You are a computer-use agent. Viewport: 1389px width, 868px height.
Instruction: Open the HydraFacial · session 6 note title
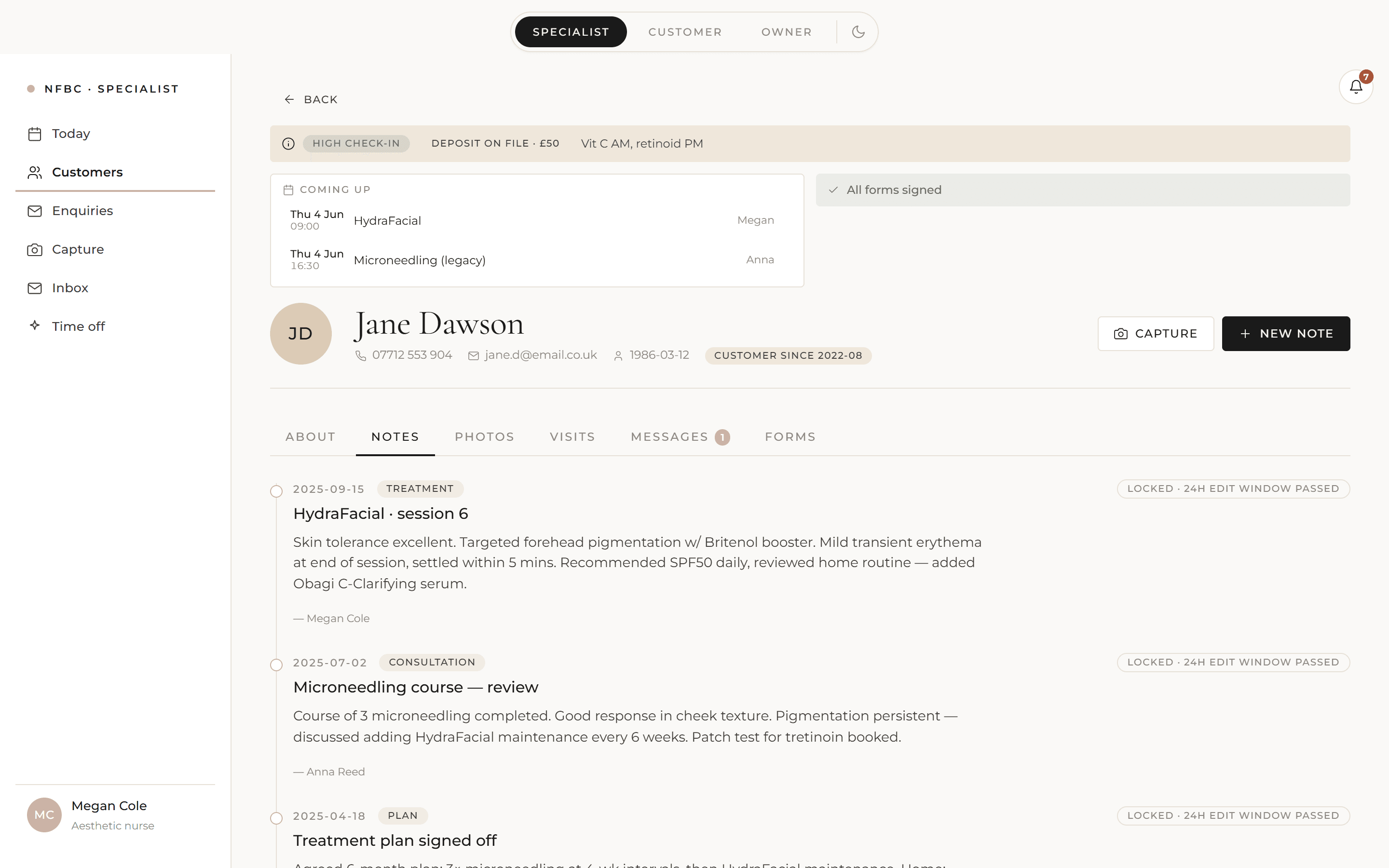coord(381,514)
